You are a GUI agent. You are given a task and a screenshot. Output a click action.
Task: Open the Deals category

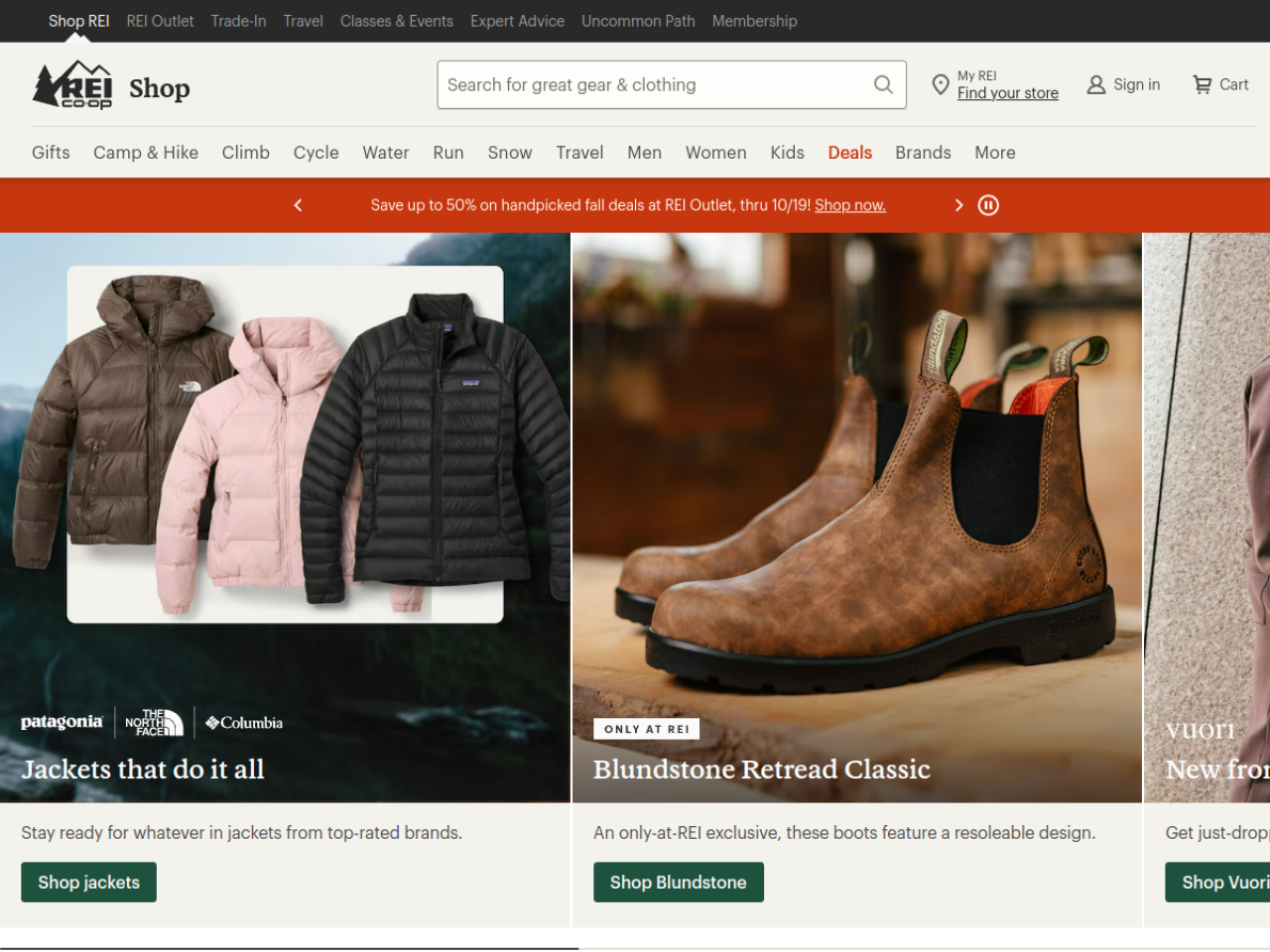click(x=850, y=153)
